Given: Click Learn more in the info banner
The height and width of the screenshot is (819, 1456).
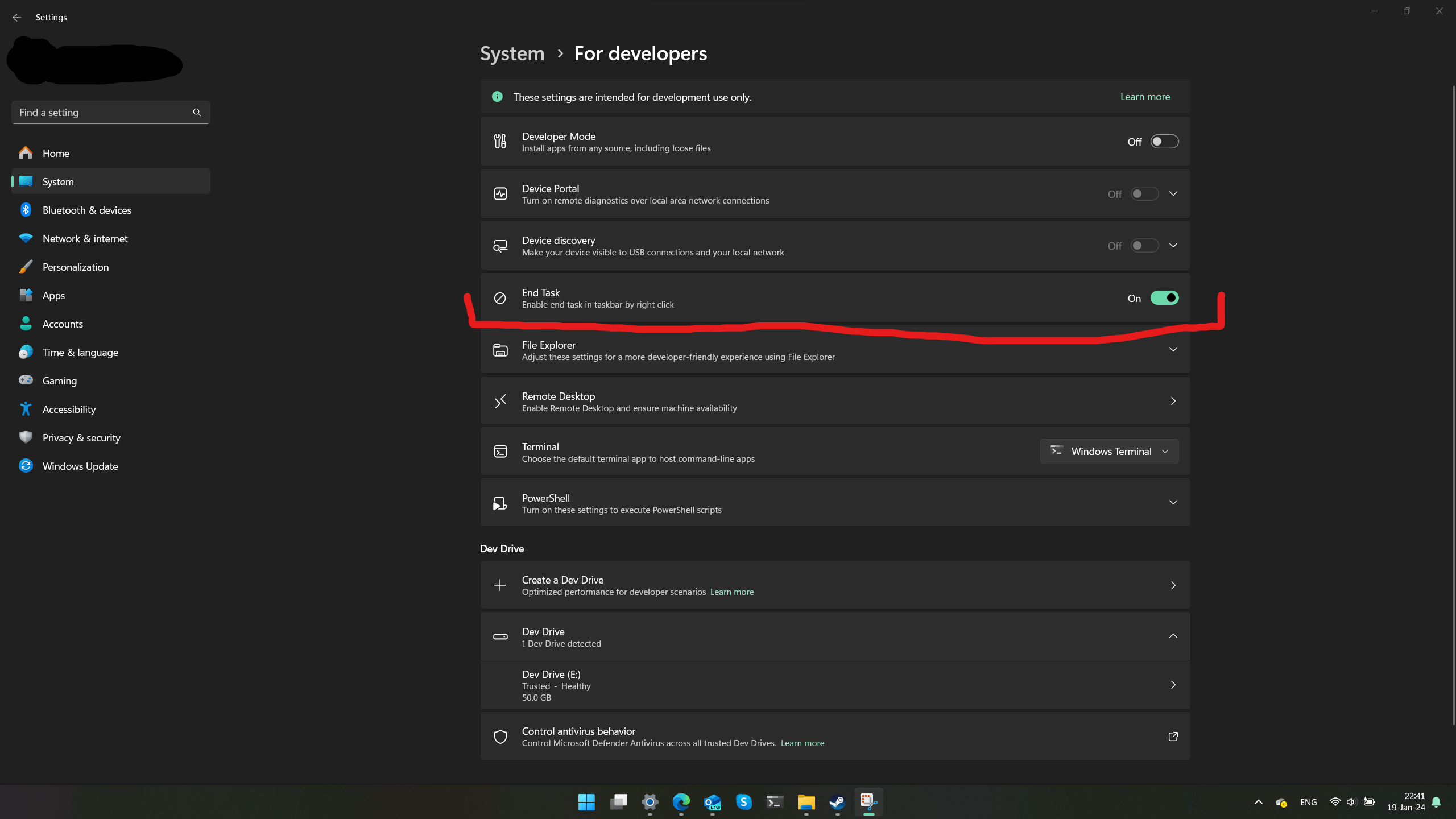Looking at the screenshot, I should 1145,97.
